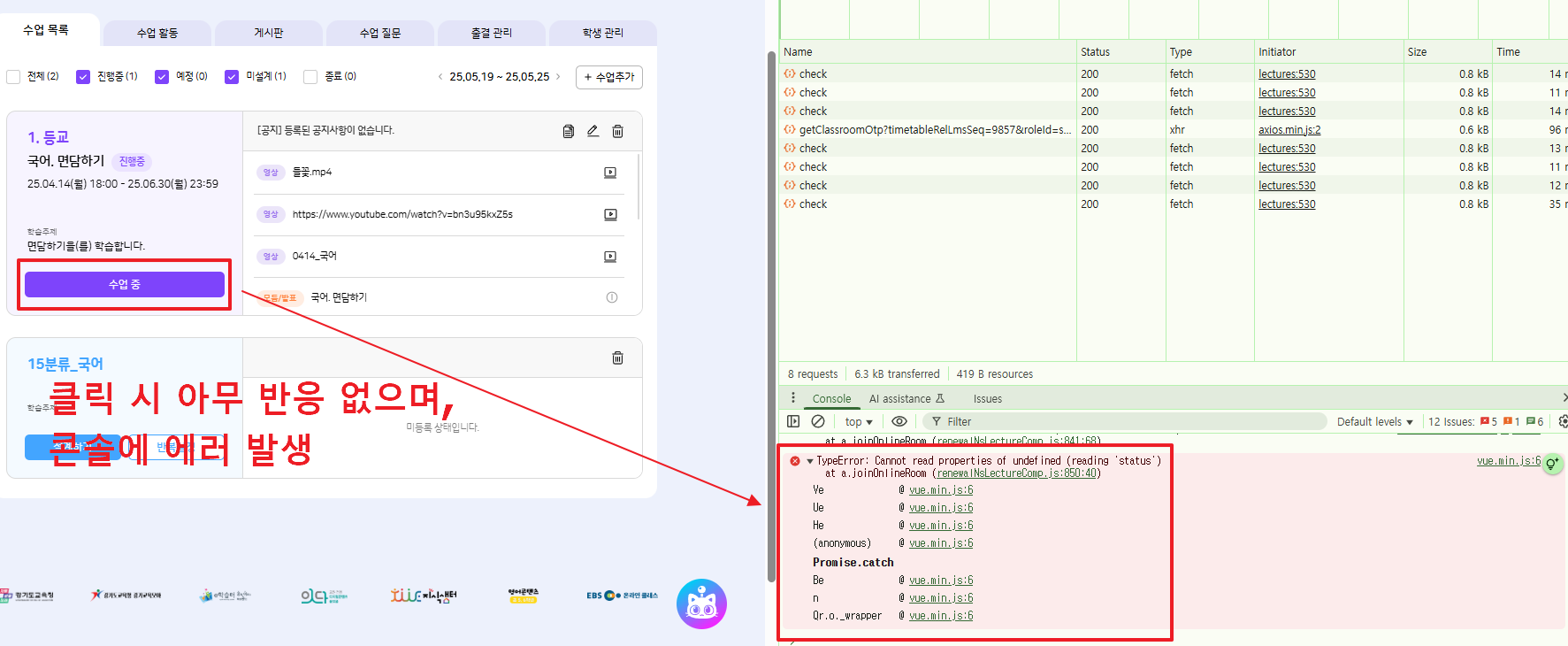Collapse the TypeError stack trace triangle
This screenshot has width=1568, height=646.
point(809,461)
